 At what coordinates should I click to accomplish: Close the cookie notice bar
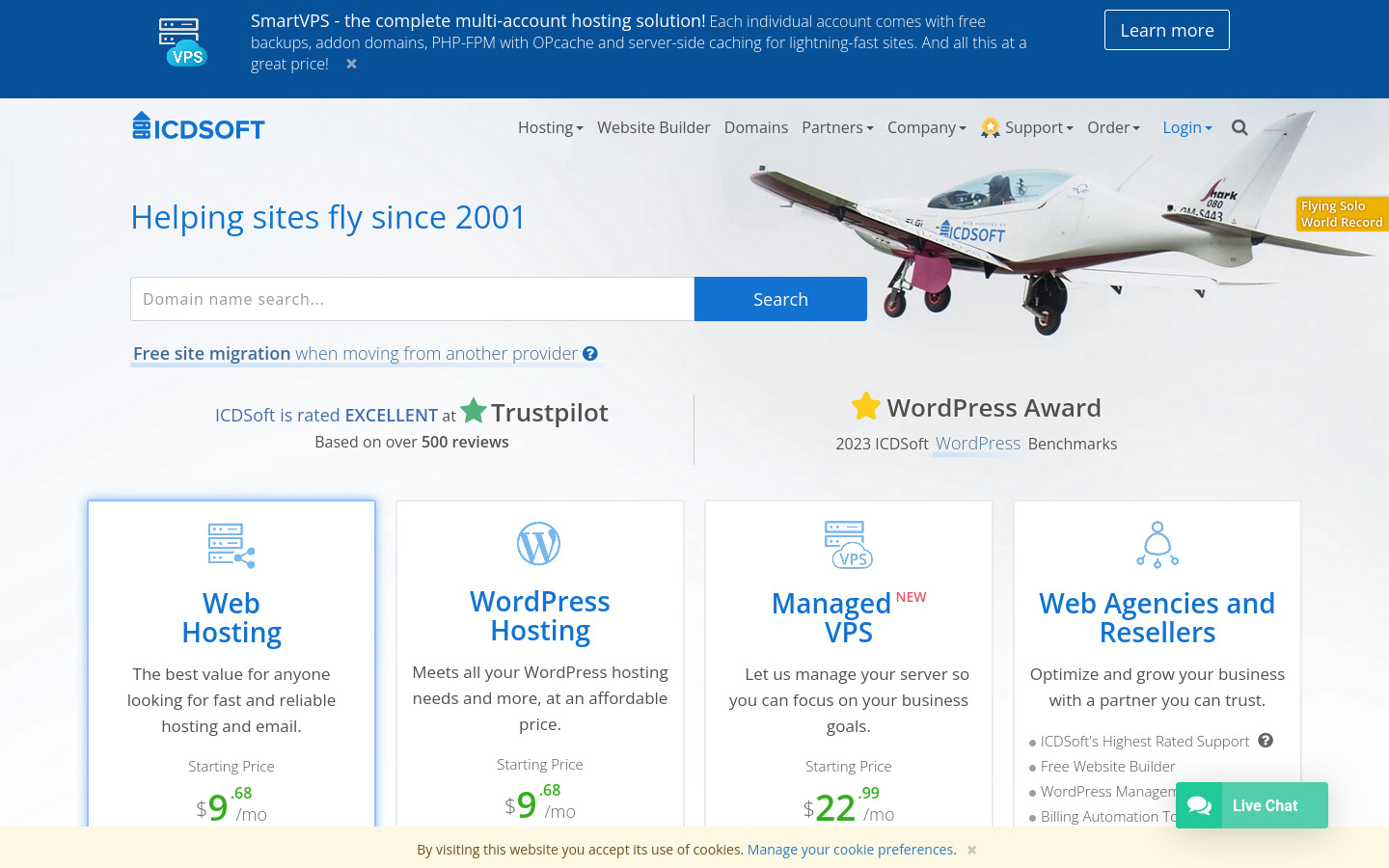tap(972, 850)
